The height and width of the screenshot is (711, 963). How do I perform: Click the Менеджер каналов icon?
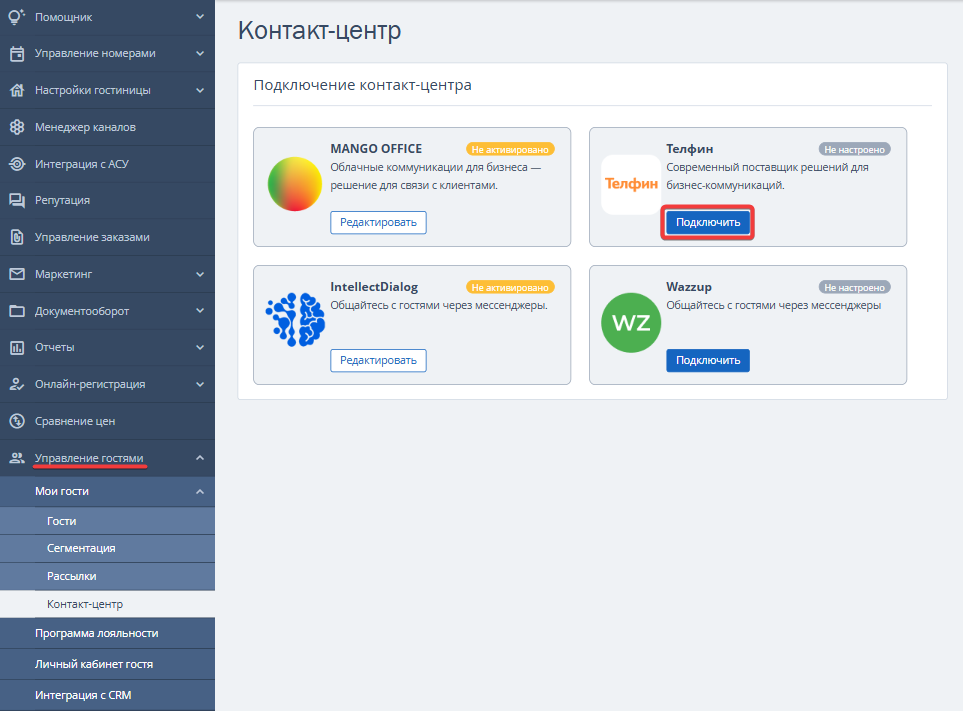coord(16,127)
